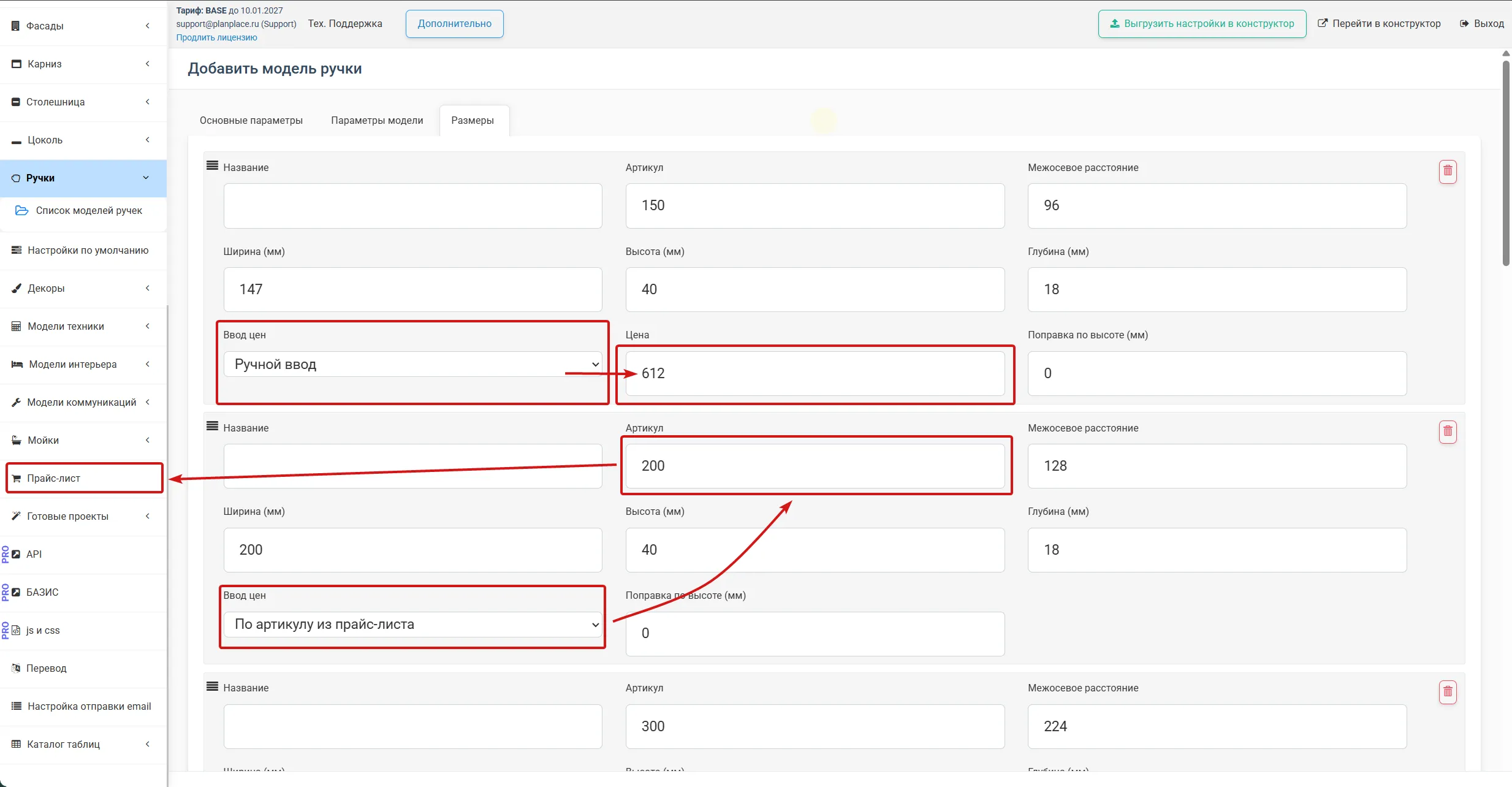Viewport: 1512px width, 787px height.
Task: Expand the Каталог таблиц sidebar section
Action: pos(84,744)
